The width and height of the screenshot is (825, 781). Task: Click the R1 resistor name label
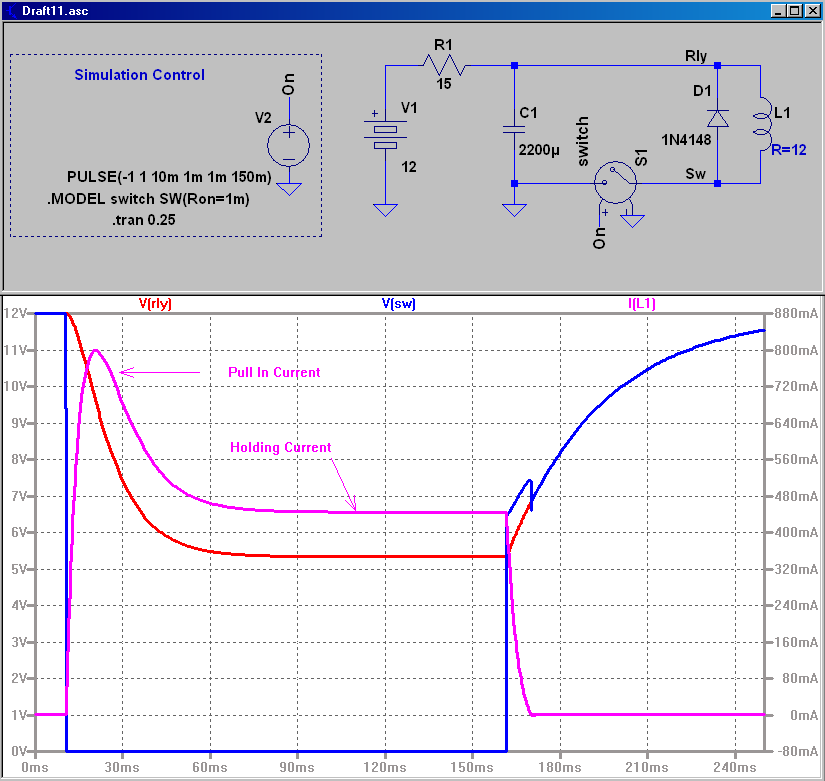443,45
